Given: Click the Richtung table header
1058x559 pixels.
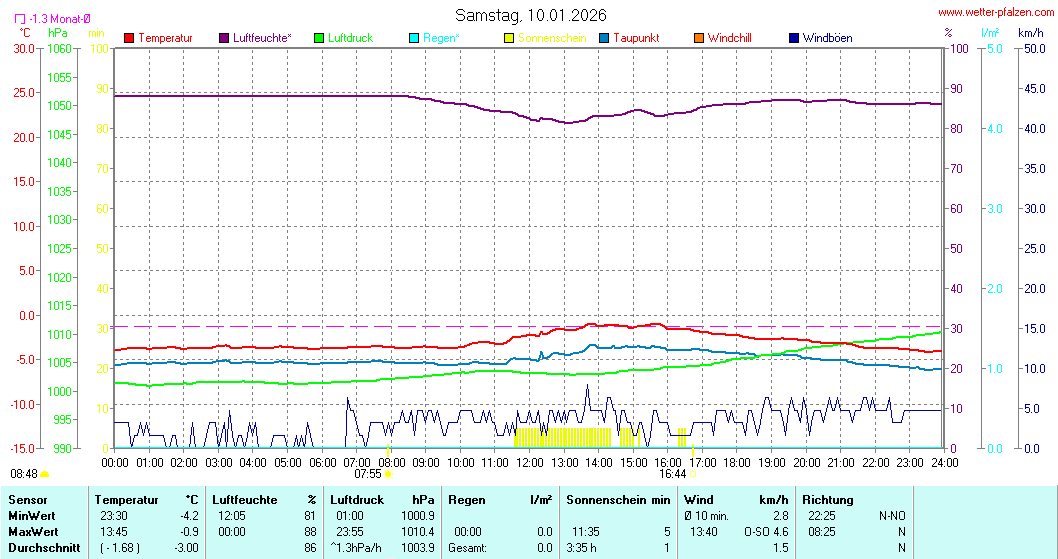Looking at the screenshot, I should 828,500.
